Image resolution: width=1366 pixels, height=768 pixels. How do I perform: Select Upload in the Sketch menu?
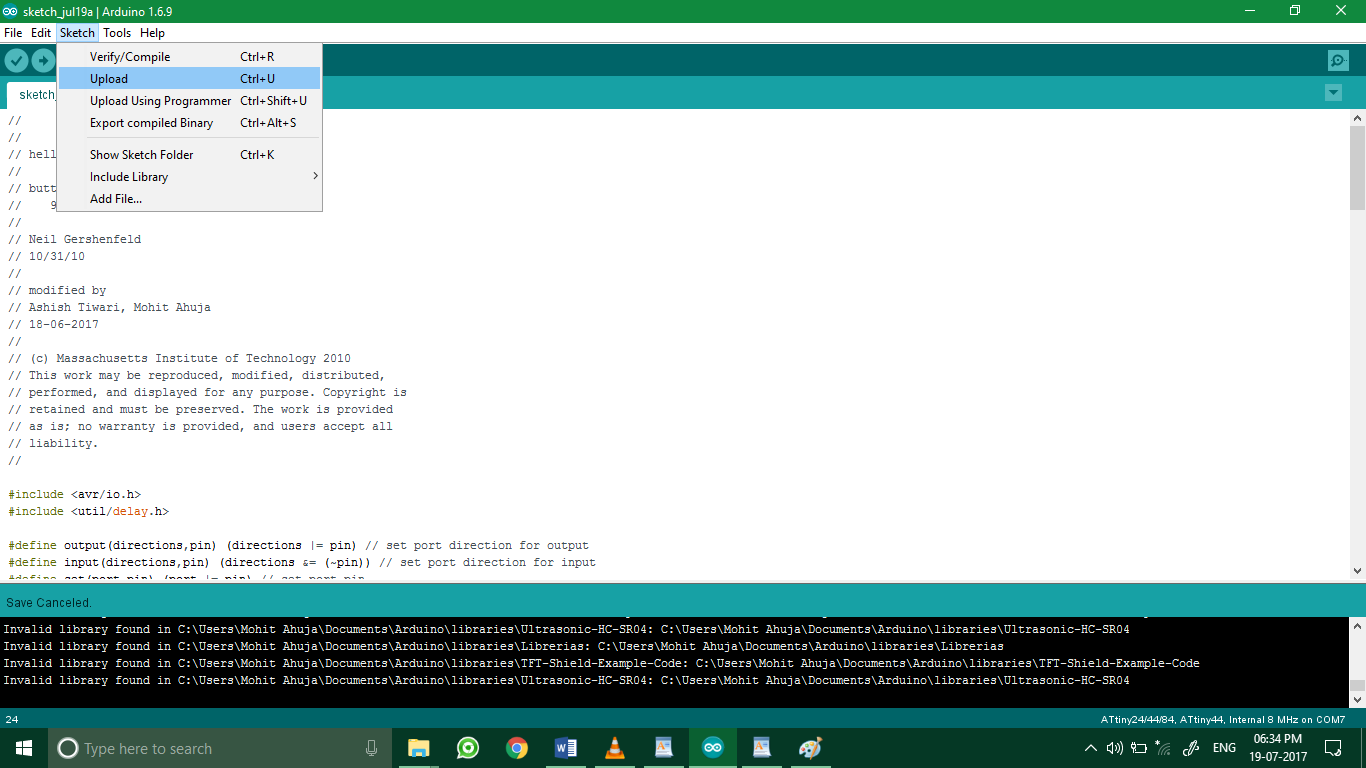pos(189,79)
